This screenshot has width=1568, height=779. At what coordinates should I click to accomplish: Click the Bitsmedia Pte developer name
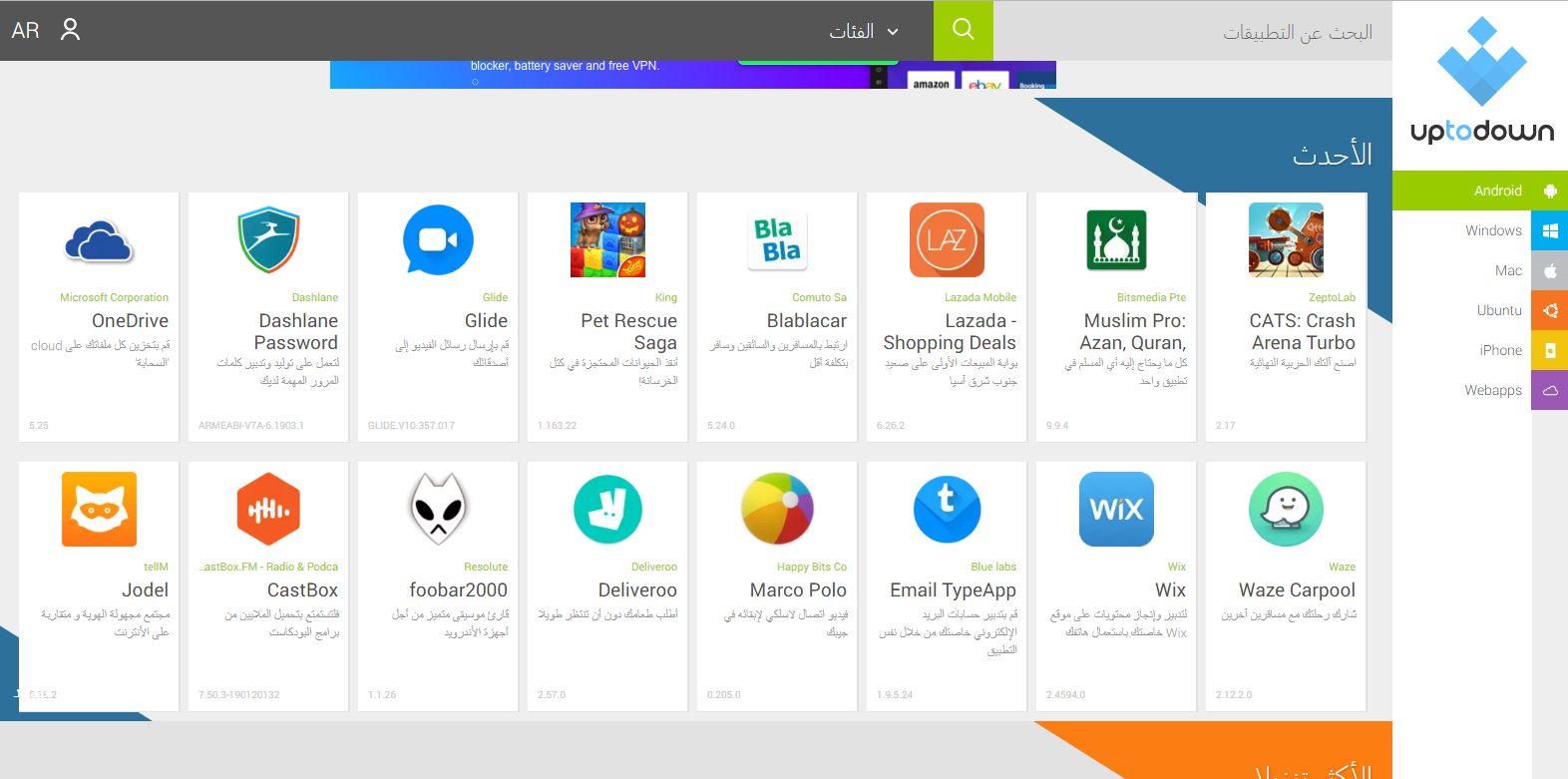click(x=1151, y=297)
